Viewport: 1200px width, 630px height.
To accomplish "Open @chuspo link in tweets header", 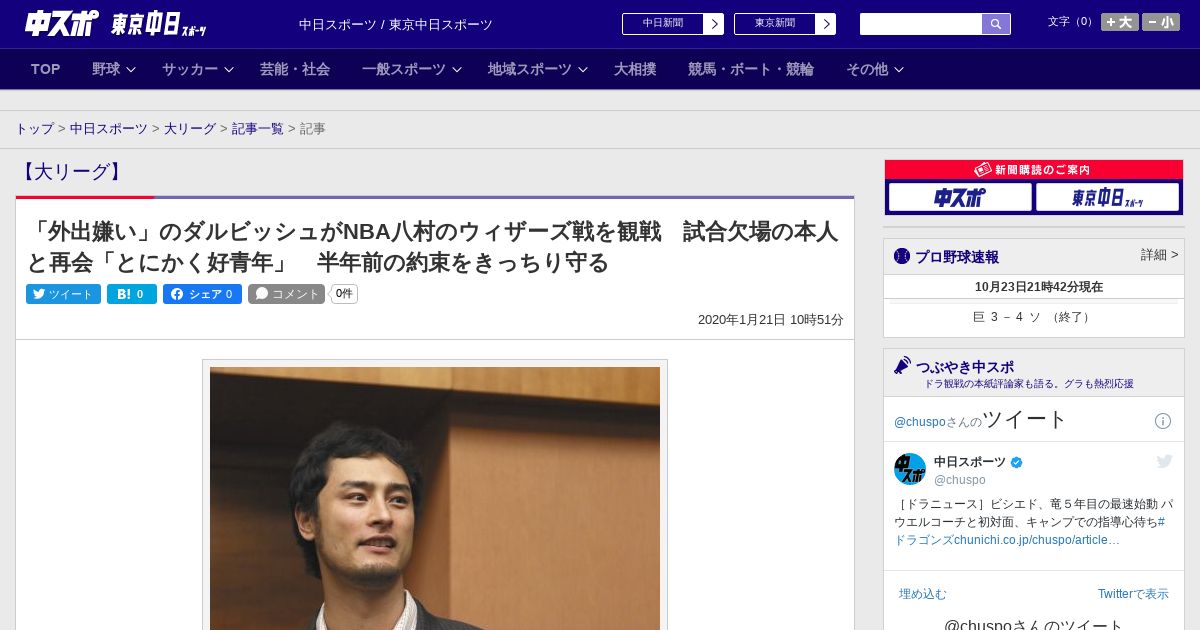I will [919, 422].
